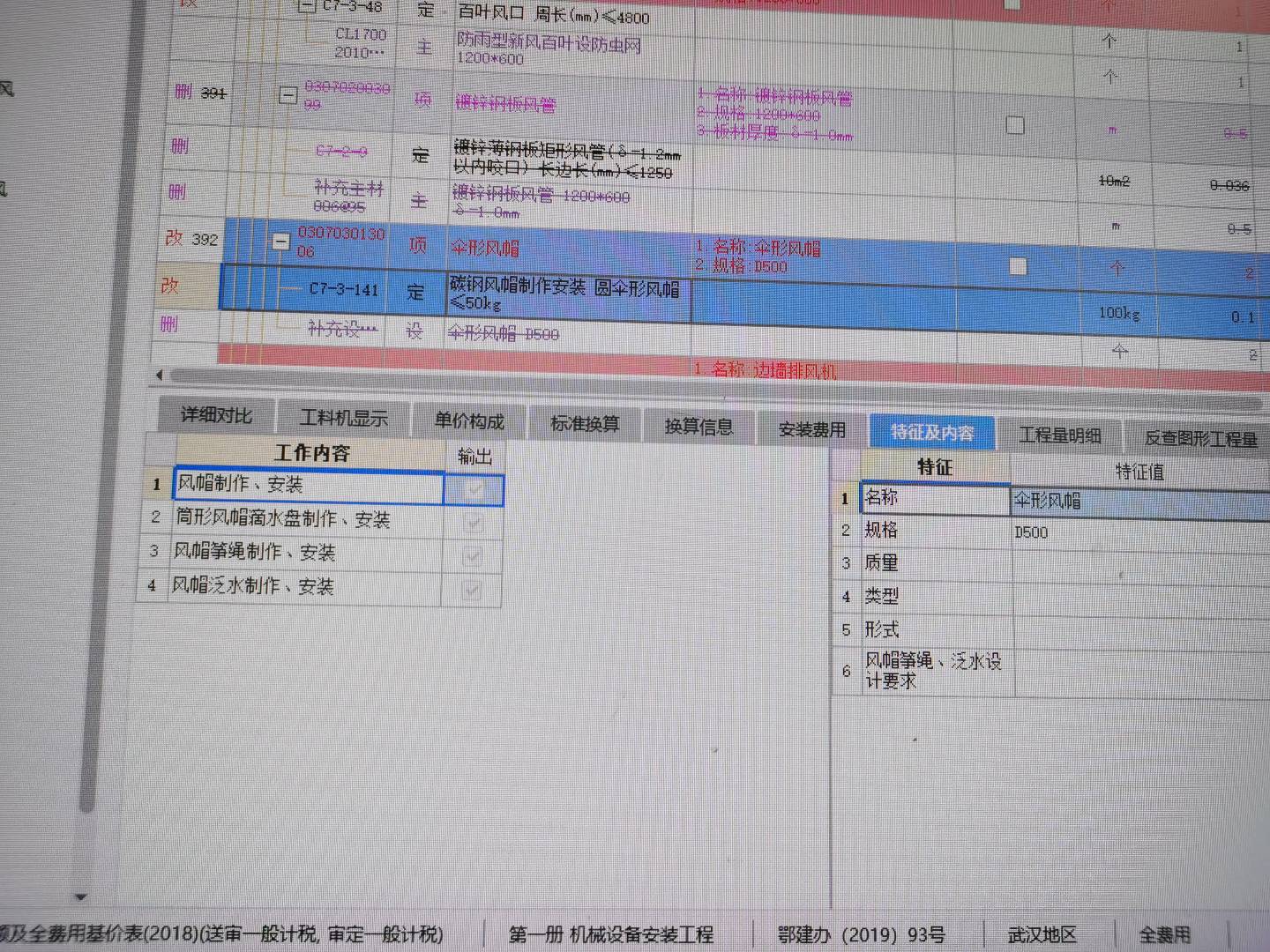
Task: Click the 工作内容 column header
Action: coord(312,453)
